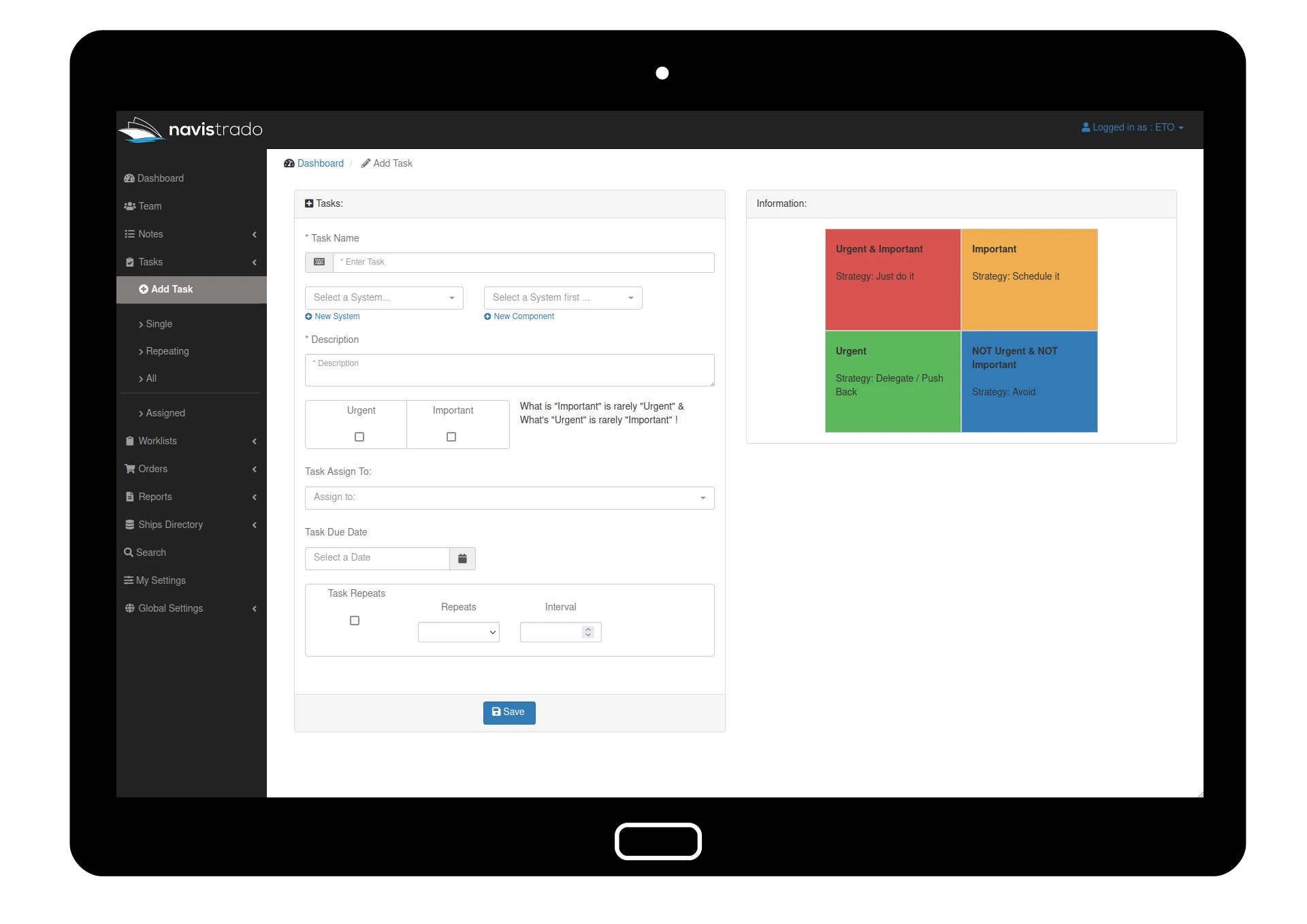Click the Team people icon
The height and width of the screenshot is (924, 1307).
tap(129, 206)
